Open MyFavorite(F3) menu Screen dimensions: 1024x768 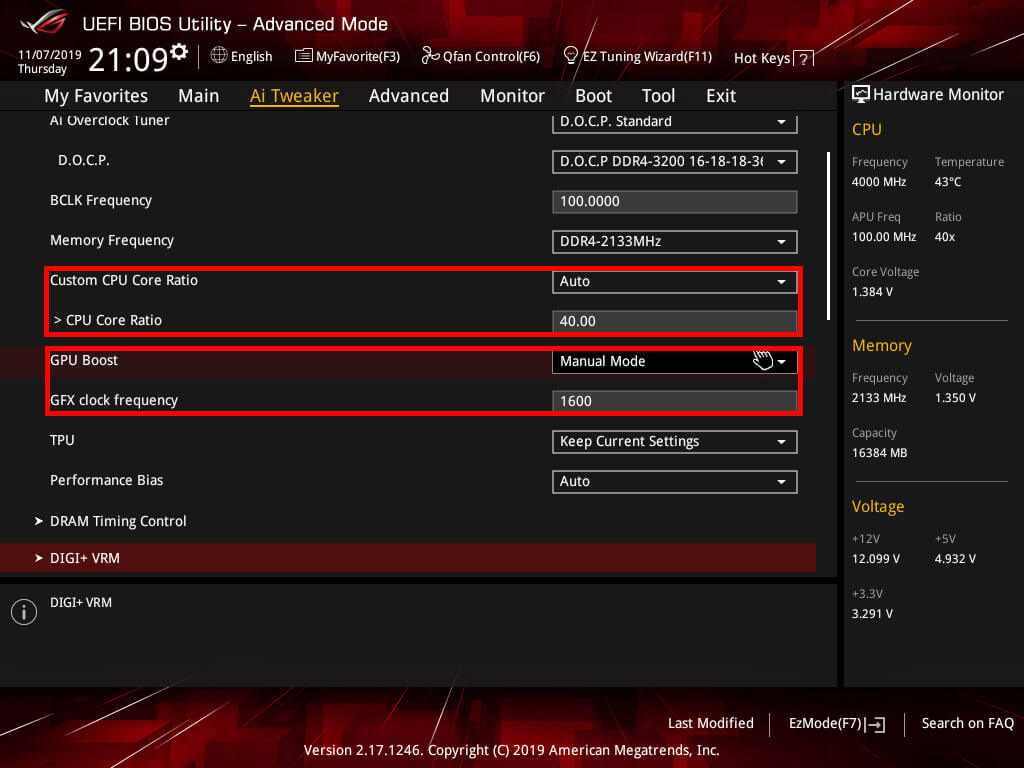pos(357,56)
